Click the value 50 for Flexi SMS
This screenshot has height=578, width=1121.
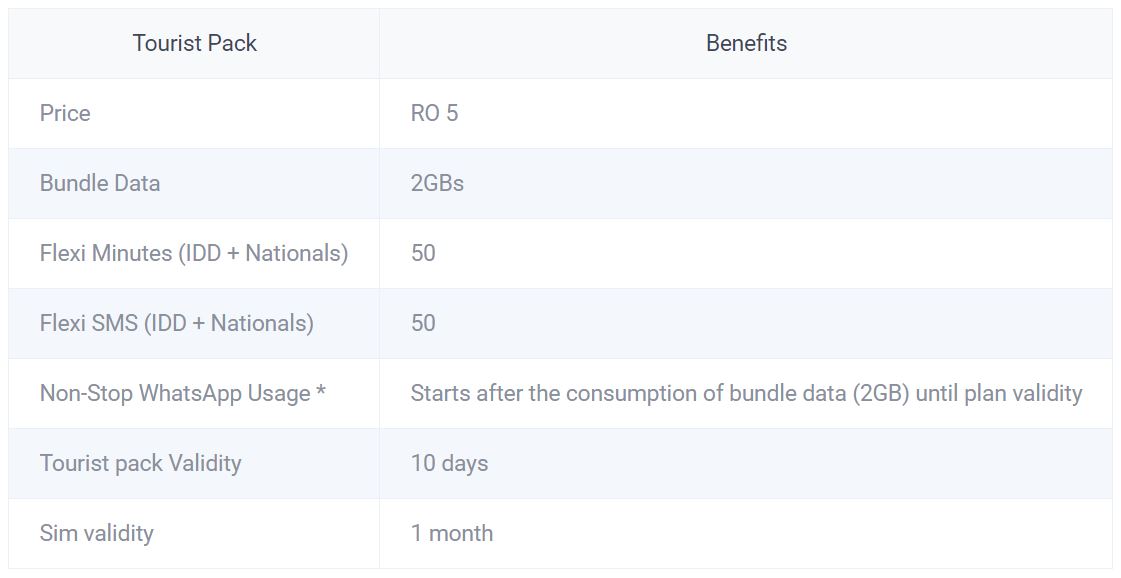tap(423, 323)
